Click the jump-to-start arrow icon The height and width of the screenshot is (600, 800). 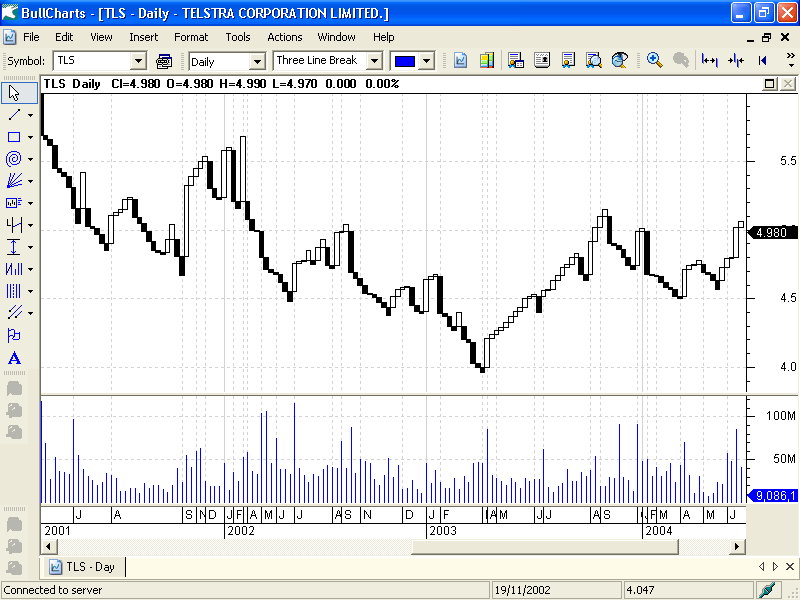762,60
